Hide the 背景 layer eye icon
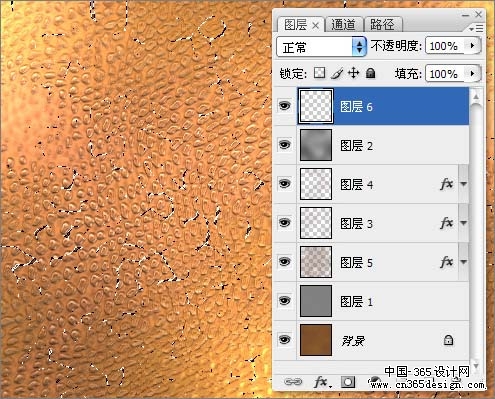495x399 pixels. pyautogui.click(x=284, y=340)
